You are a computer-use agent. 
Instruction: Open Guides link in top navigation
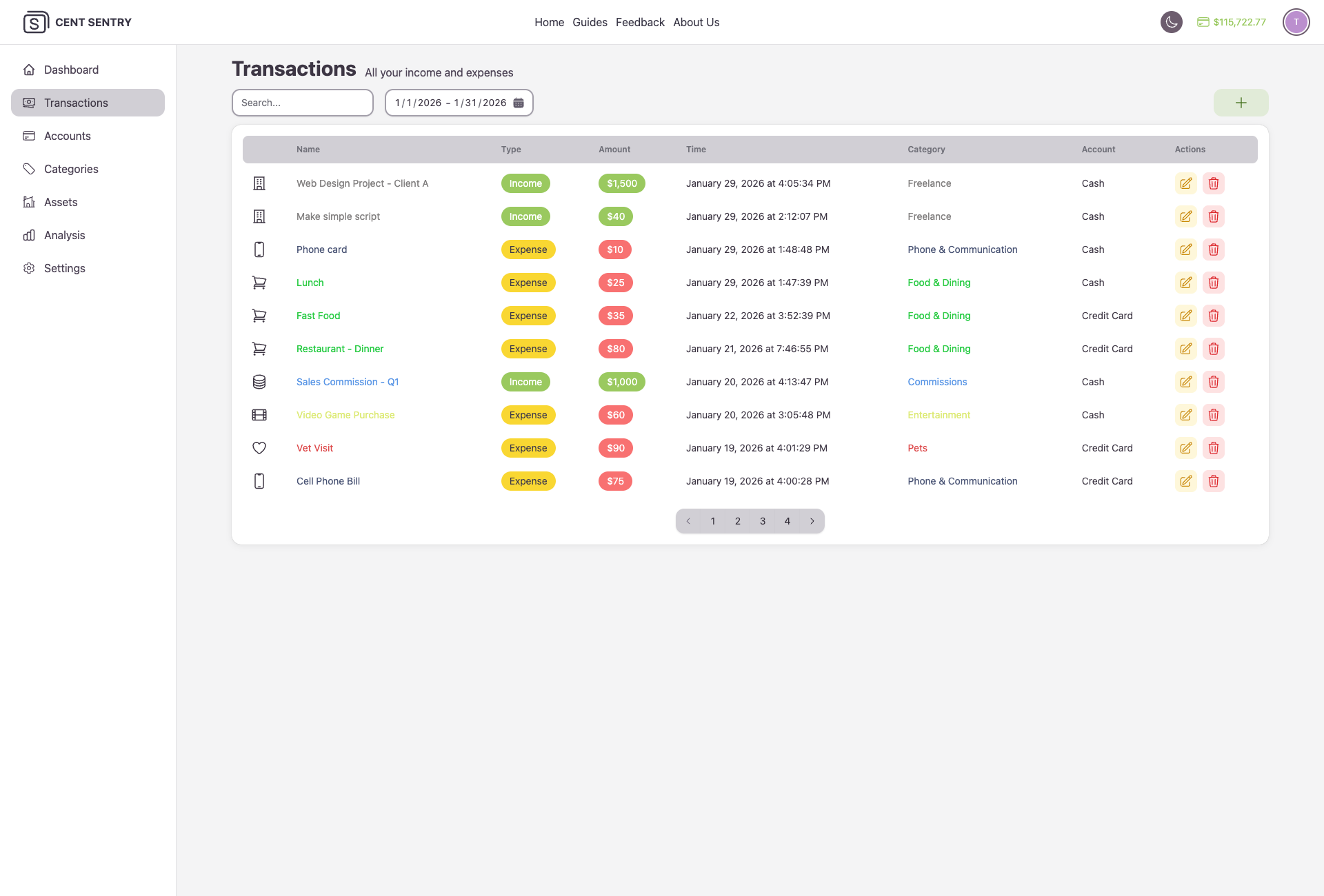[590, 22]
